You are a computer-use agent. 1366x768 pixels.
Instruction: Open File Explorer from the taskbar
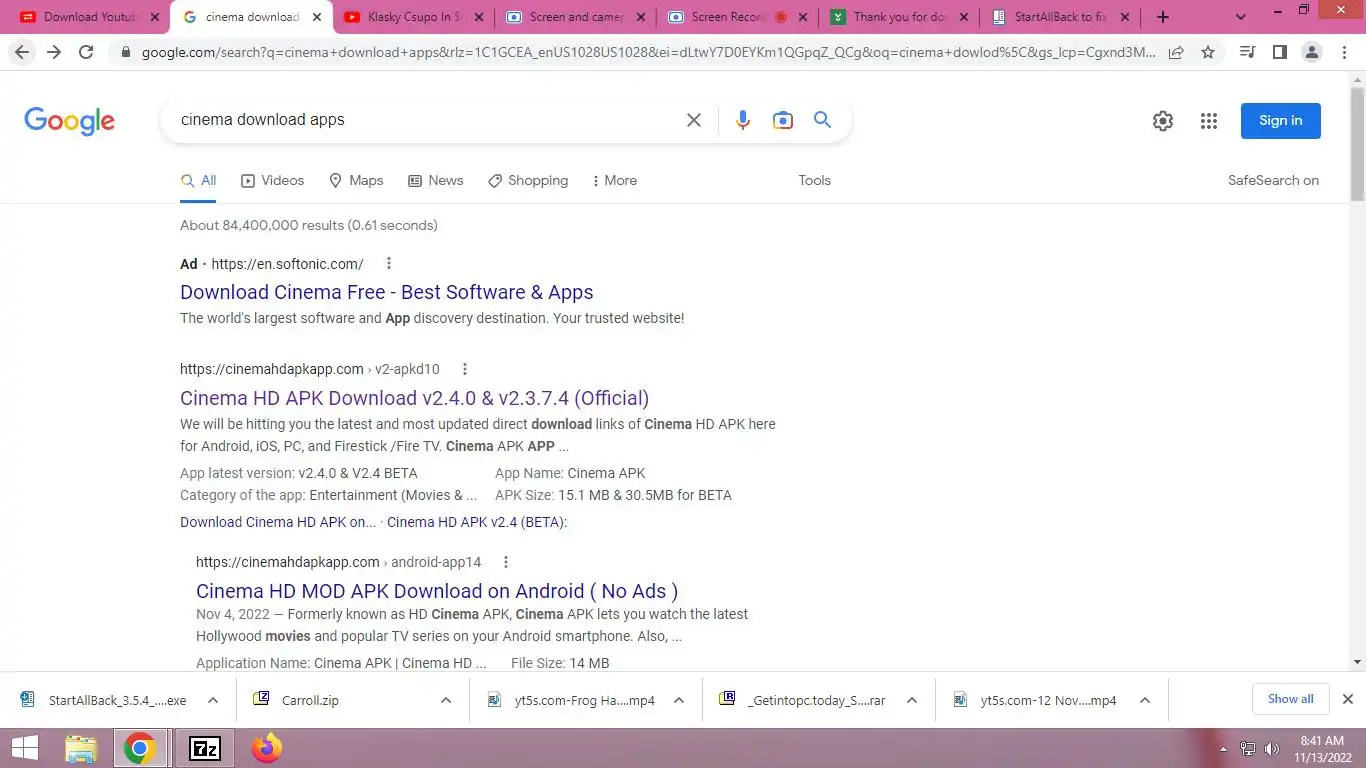[x=81, y=748]
